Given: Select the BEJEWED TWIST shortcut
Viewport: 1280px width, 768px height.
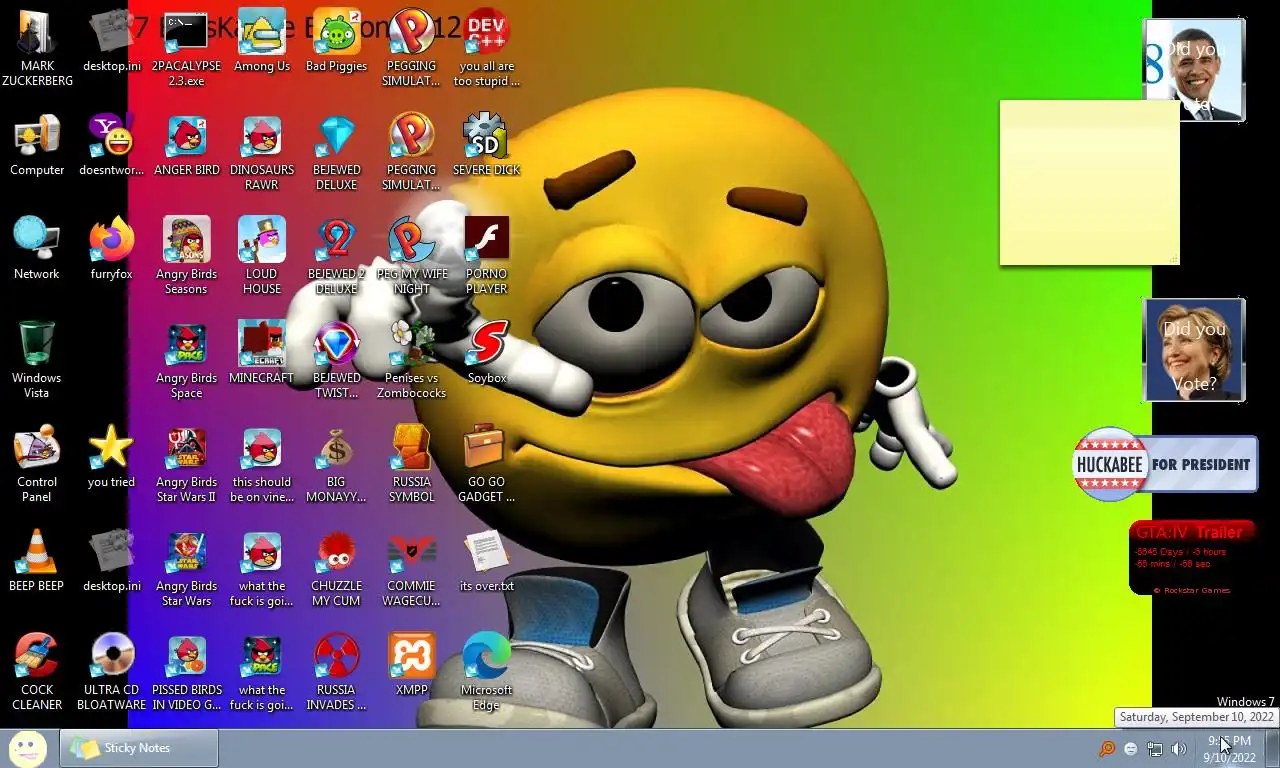Looking at the screenshot, I should coord(336,360).
